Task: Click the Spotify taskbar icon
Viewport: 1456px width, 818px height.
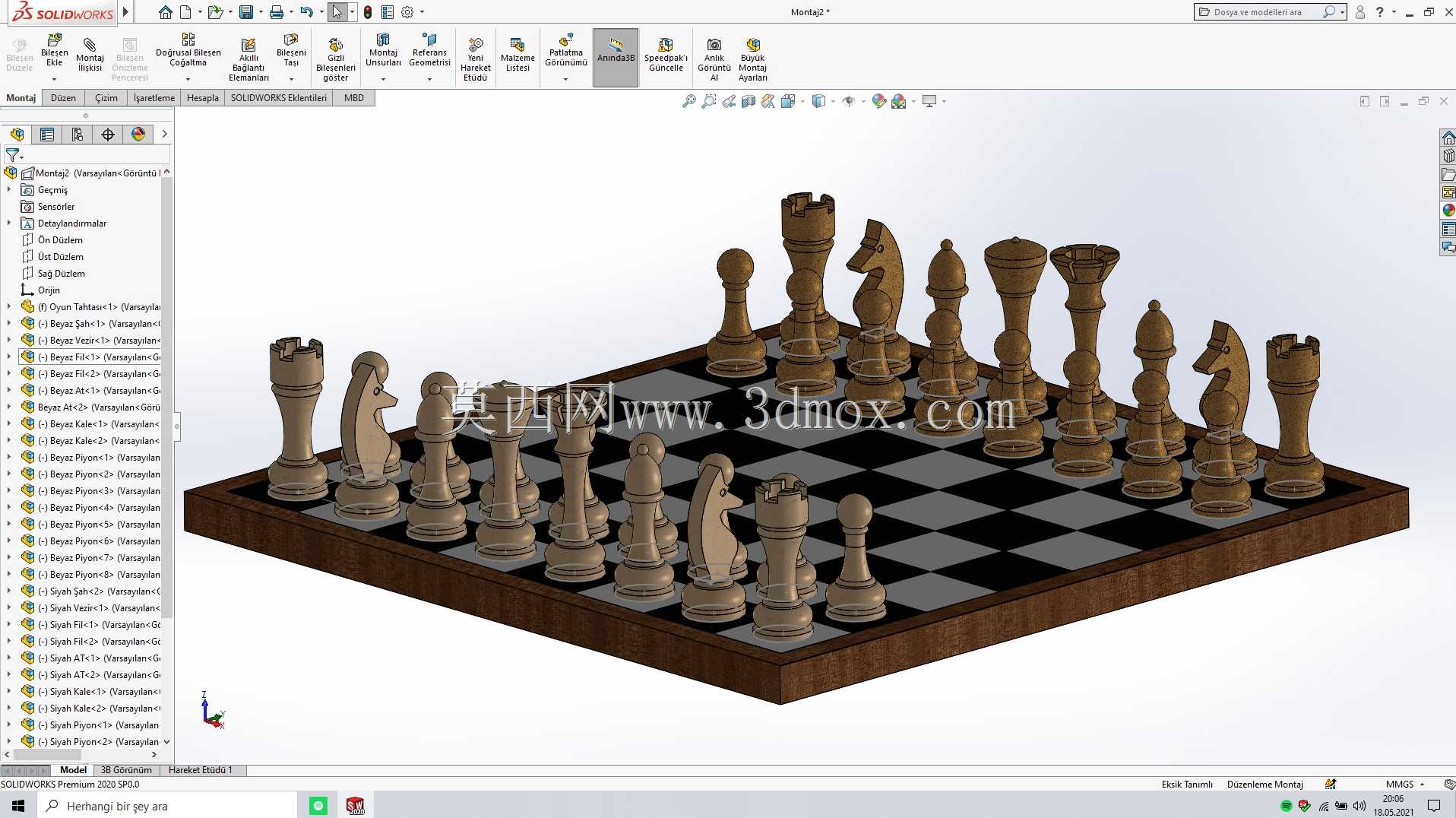Action: tap(318, 806)
